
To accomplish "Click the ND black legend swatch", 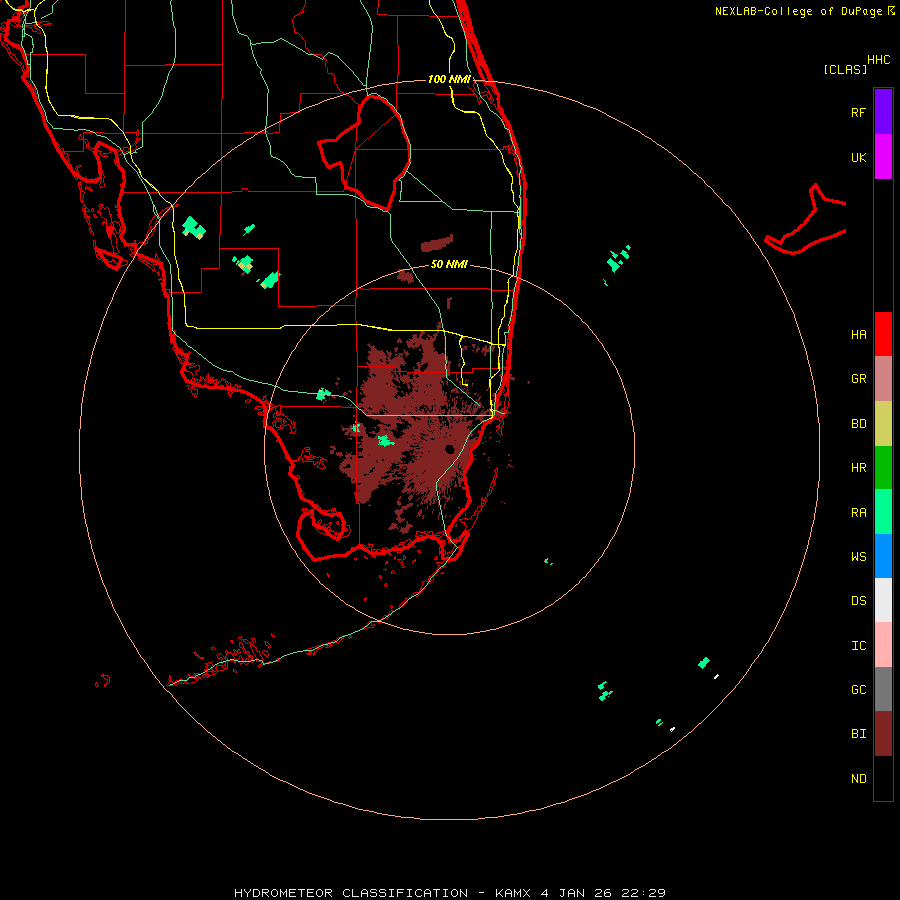I will pos(883,778).
